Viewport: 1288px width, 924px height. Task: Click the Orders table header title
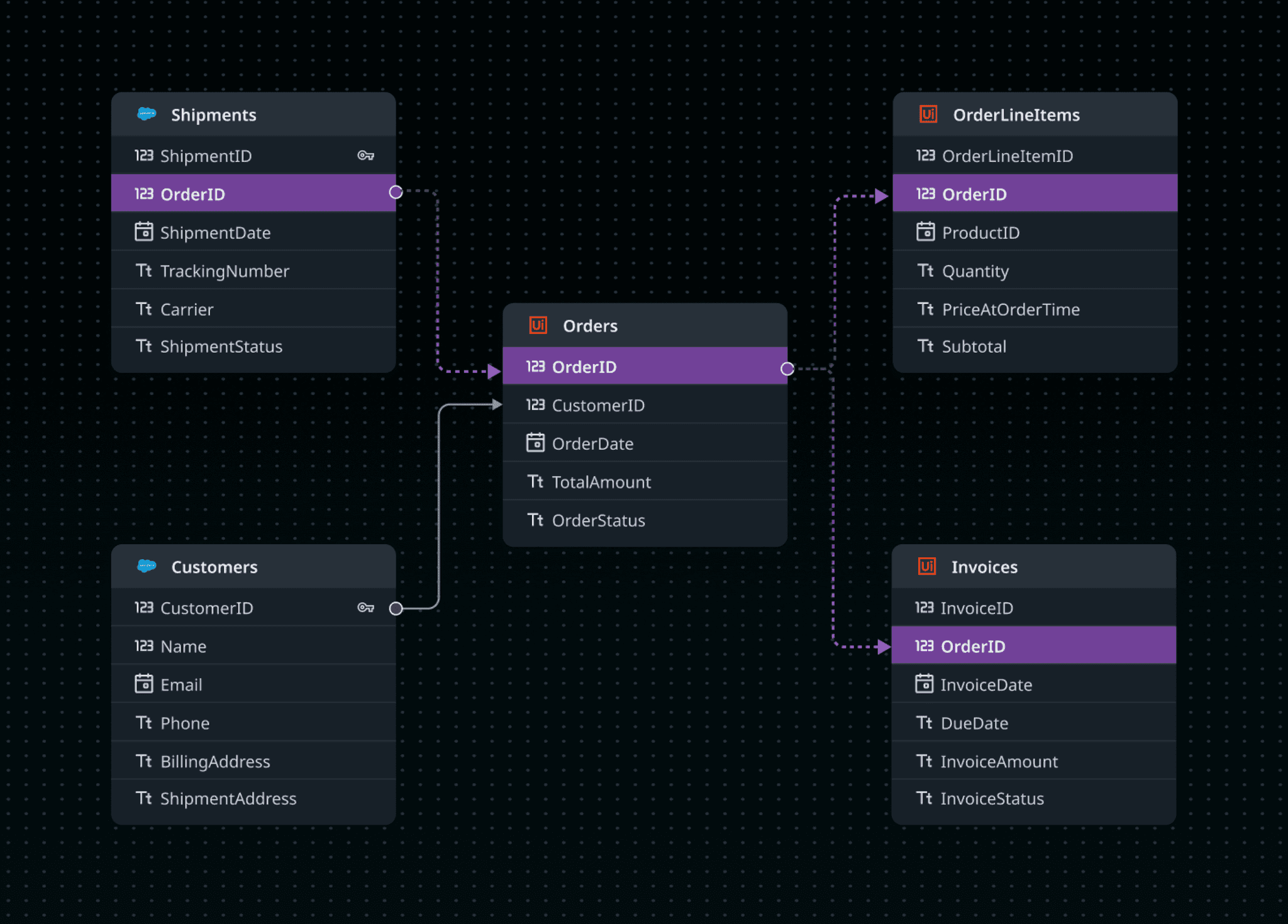590,326
